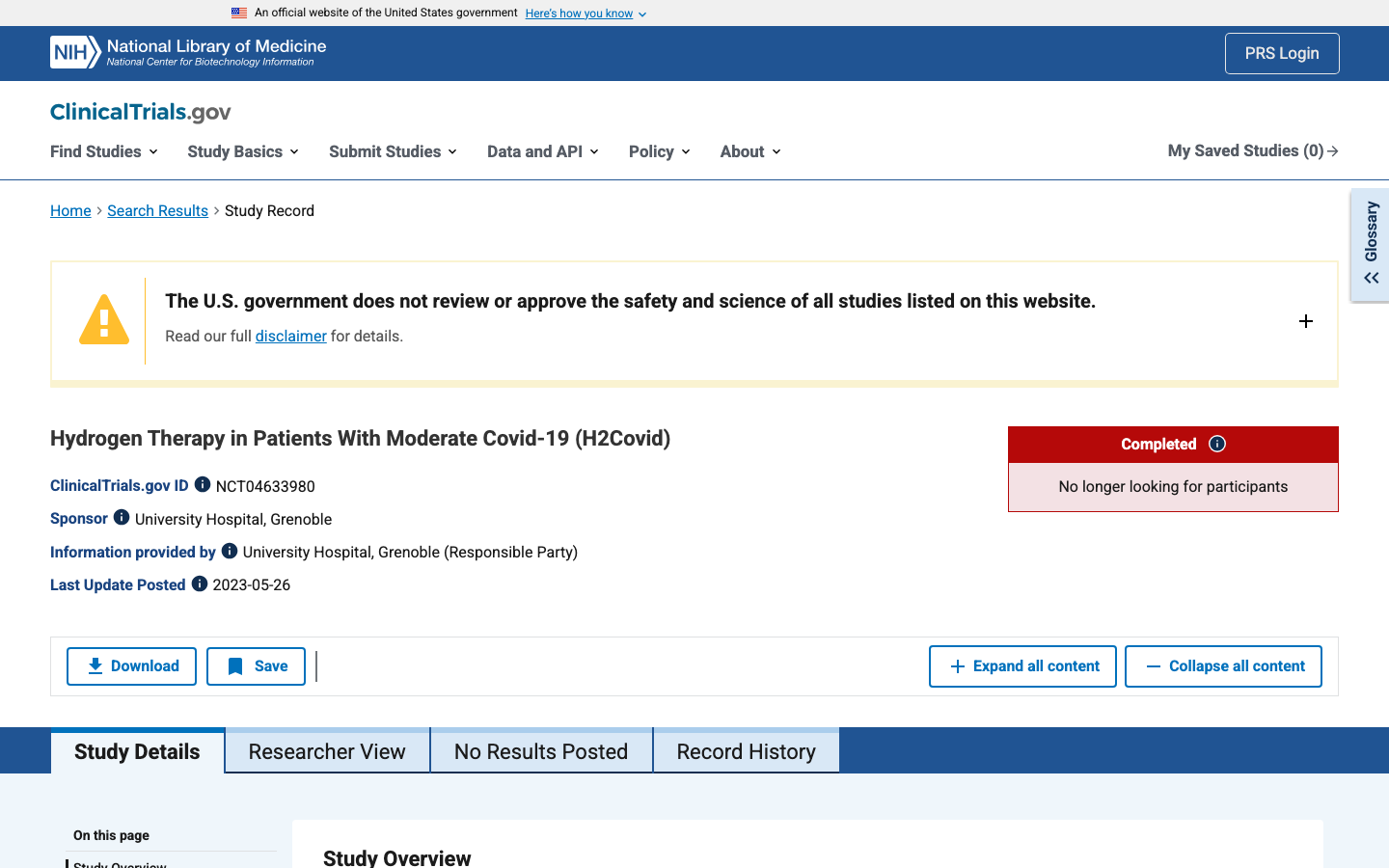
Task: Click the US flag icon in the banner
Action: (x=239, y=13)
